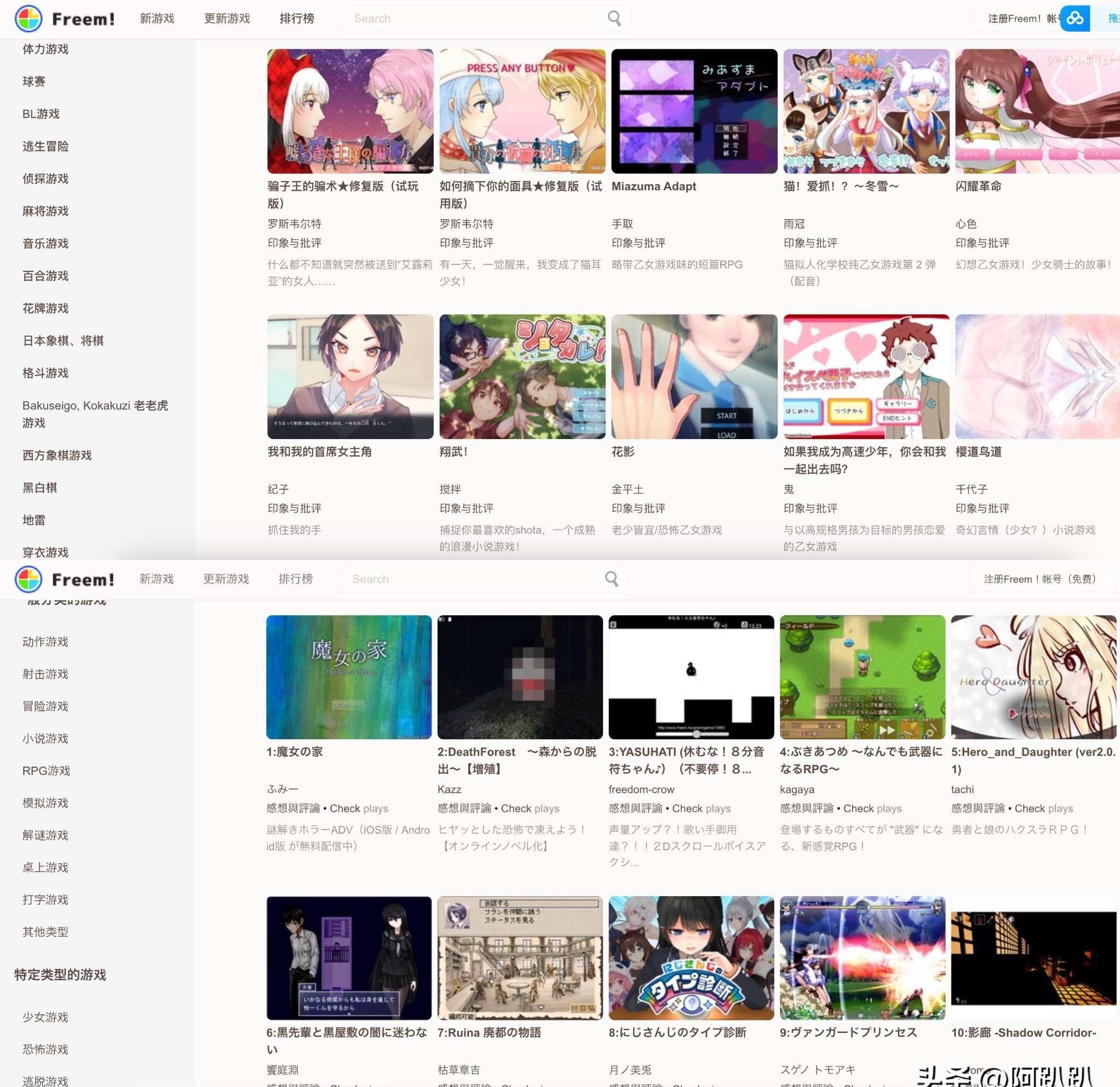
Task: Click 樱道鸟道 game title
Action: [x=978, y=452]
